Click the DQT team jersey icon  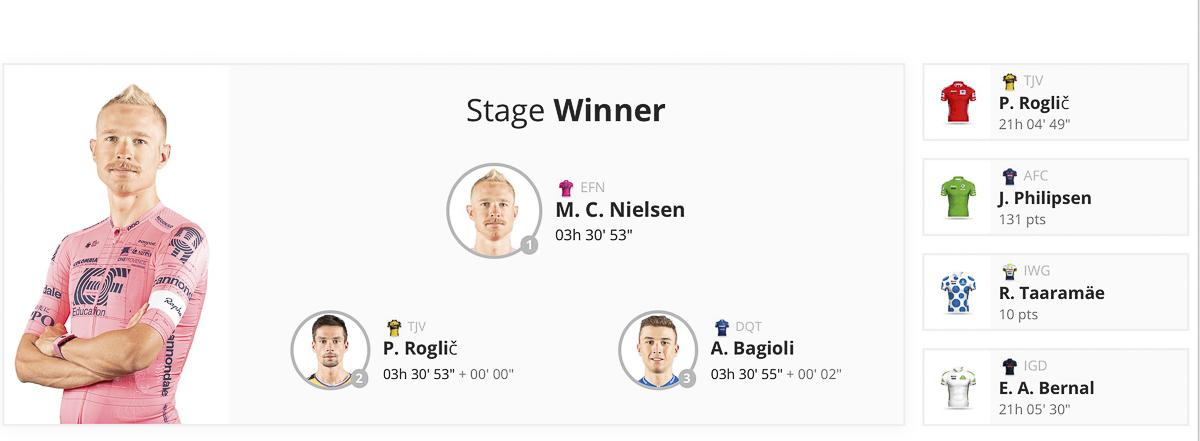click(722, 327)
